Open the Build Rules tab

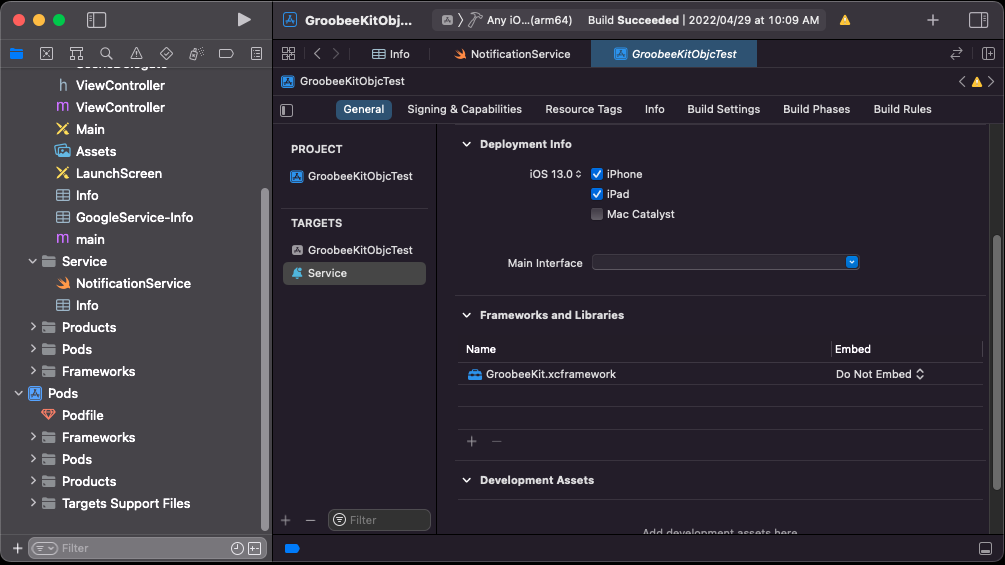coord(902,110)
